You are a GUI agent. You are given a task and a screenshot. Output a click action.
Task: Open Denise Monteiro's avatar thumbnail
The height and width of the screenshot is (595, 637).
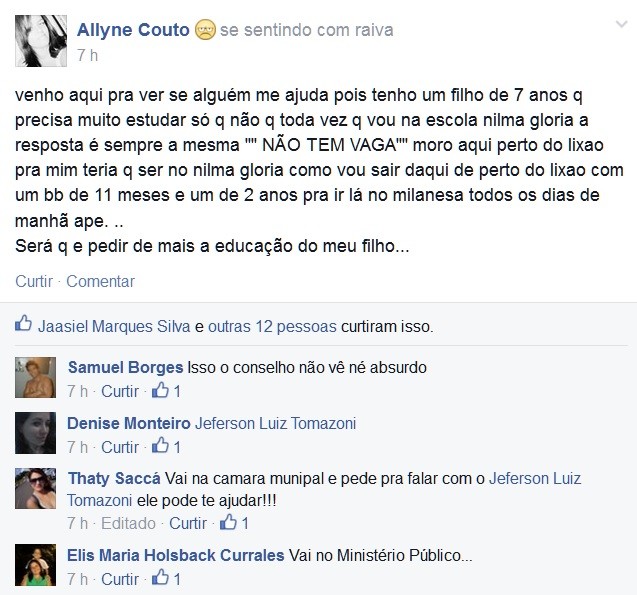(35, 433)
